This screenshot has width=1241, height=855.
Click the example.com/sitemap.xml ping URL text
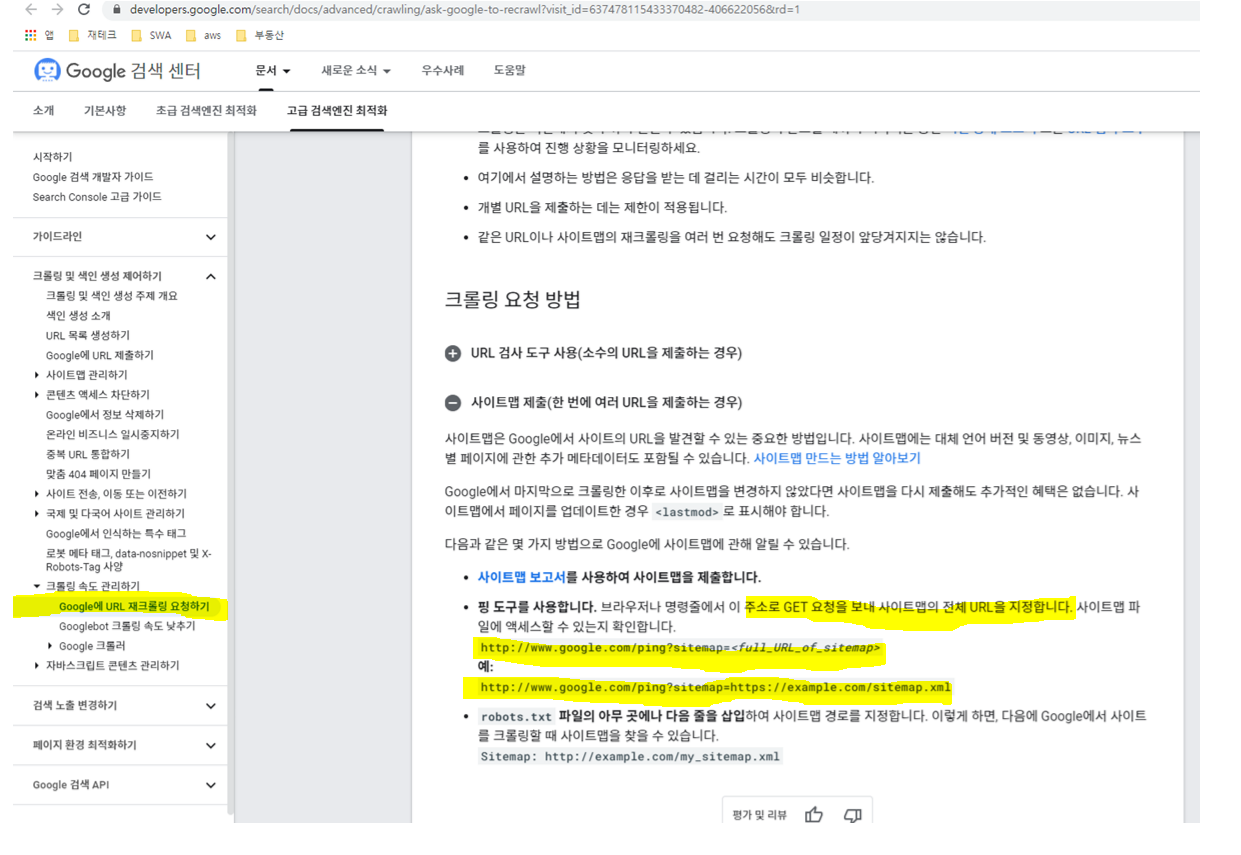(715, 688)
